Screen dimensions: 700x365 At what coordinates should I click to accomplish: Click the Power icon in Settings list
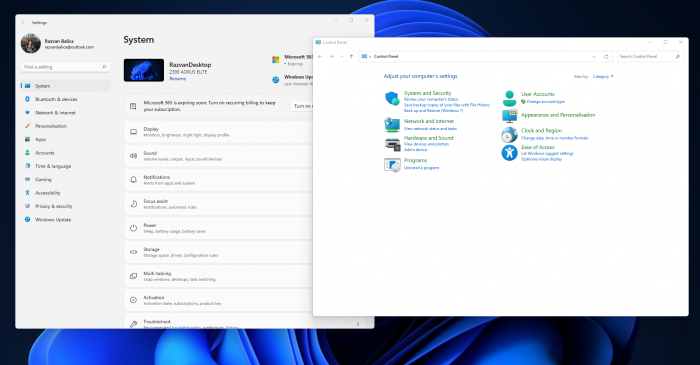tap(133, 228)
